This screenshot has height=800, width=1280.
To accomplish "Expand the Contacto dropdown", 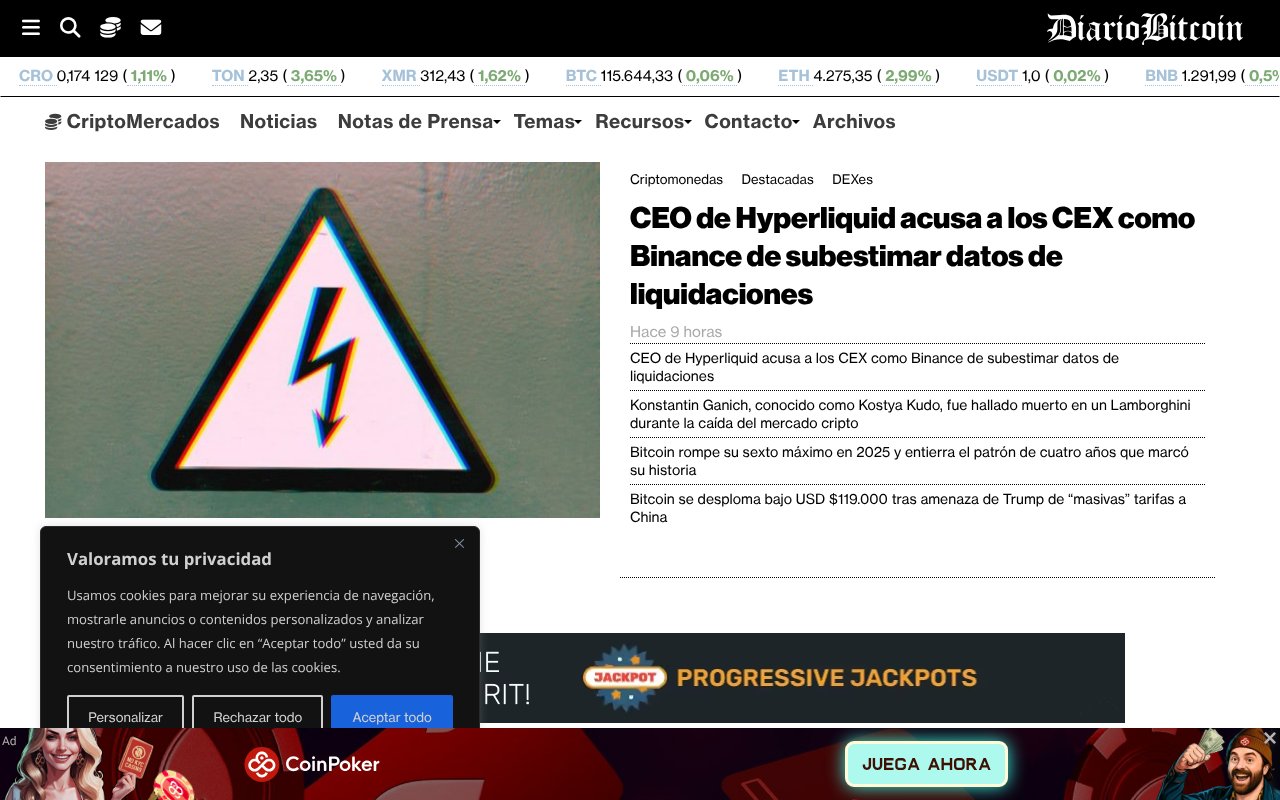I will coord(748,121).
